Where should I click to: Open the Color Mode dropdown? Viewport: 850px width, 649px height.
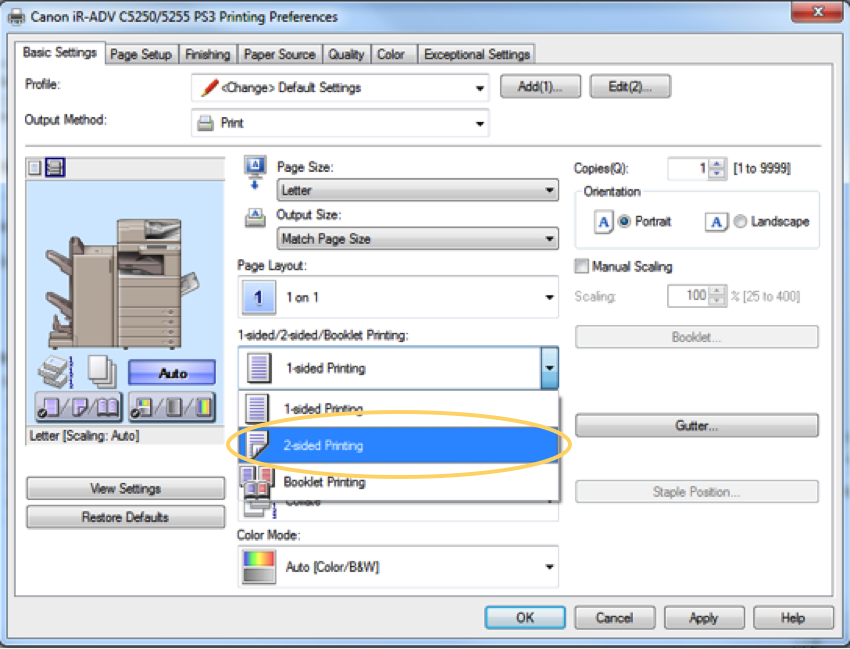[397, 567]
